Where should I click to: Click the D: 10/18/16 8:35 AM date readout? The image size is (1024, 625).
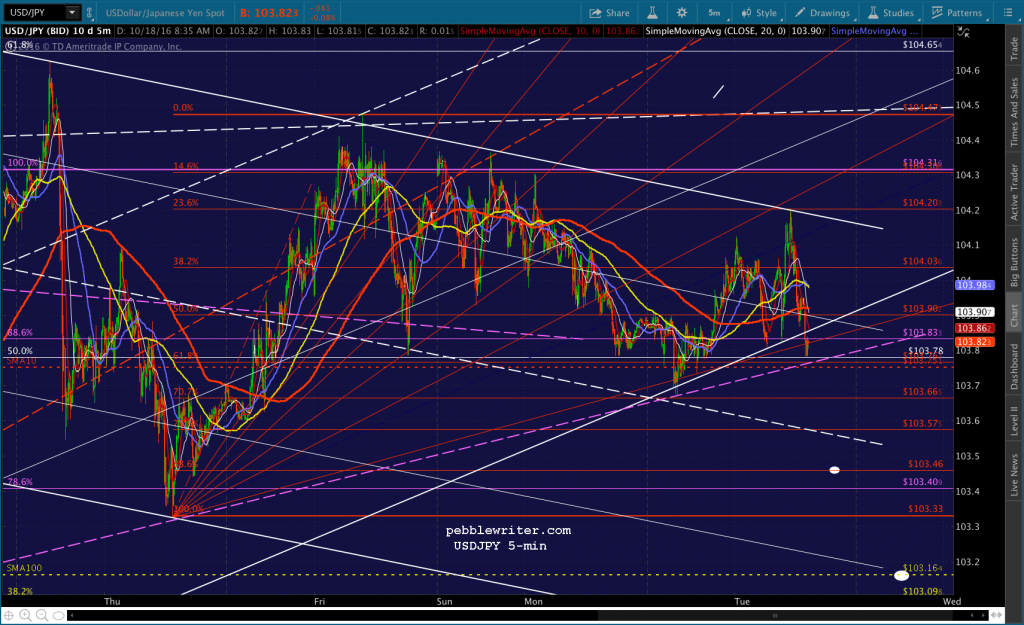(x=163, y=31)
